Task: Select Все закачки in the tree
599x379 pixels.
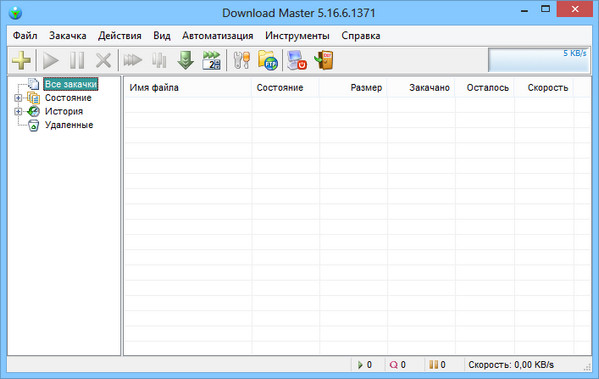Action: click(71, 84)
